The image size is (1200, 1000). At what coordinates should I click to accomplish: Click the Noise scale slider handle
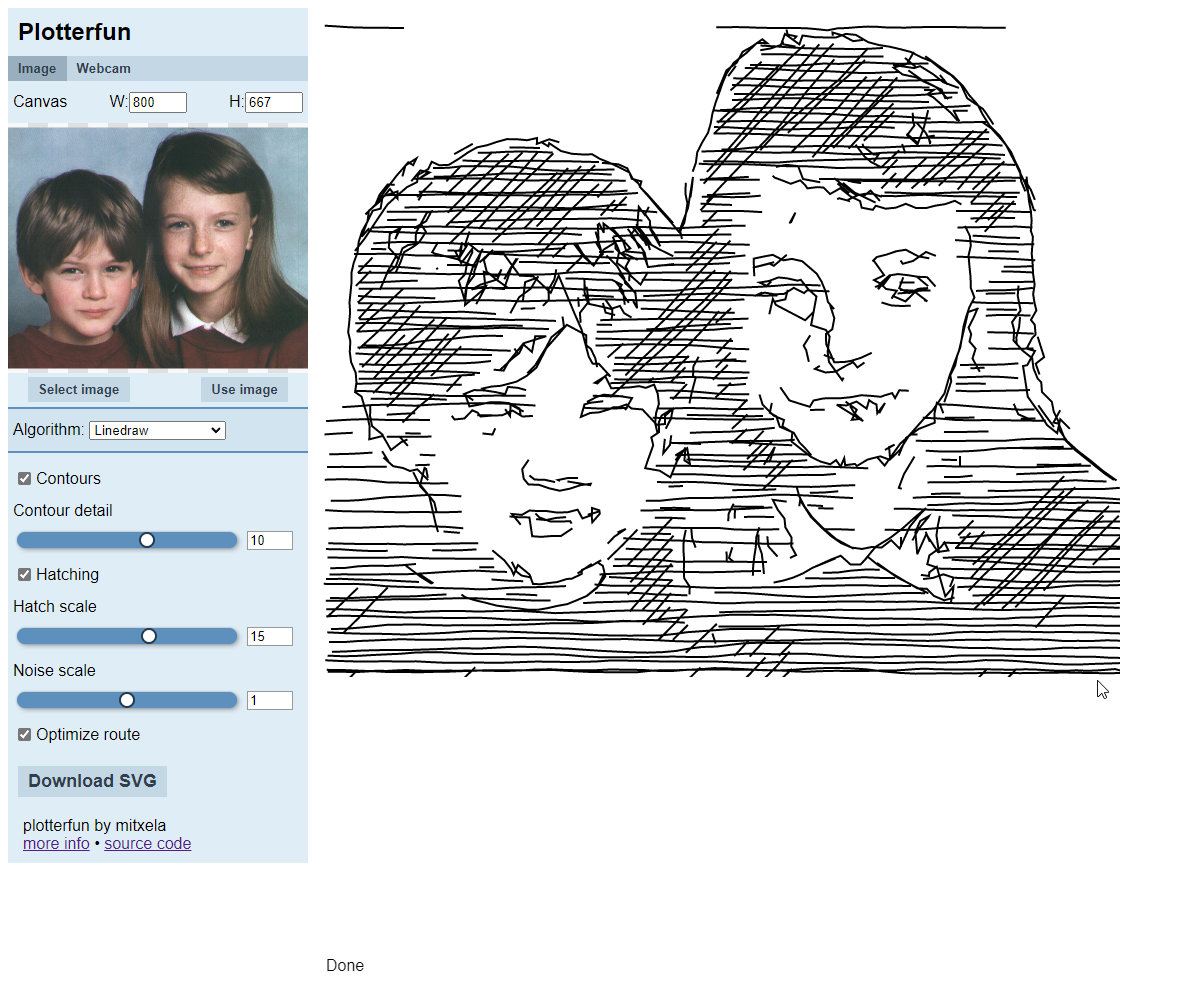pos(127,699)
